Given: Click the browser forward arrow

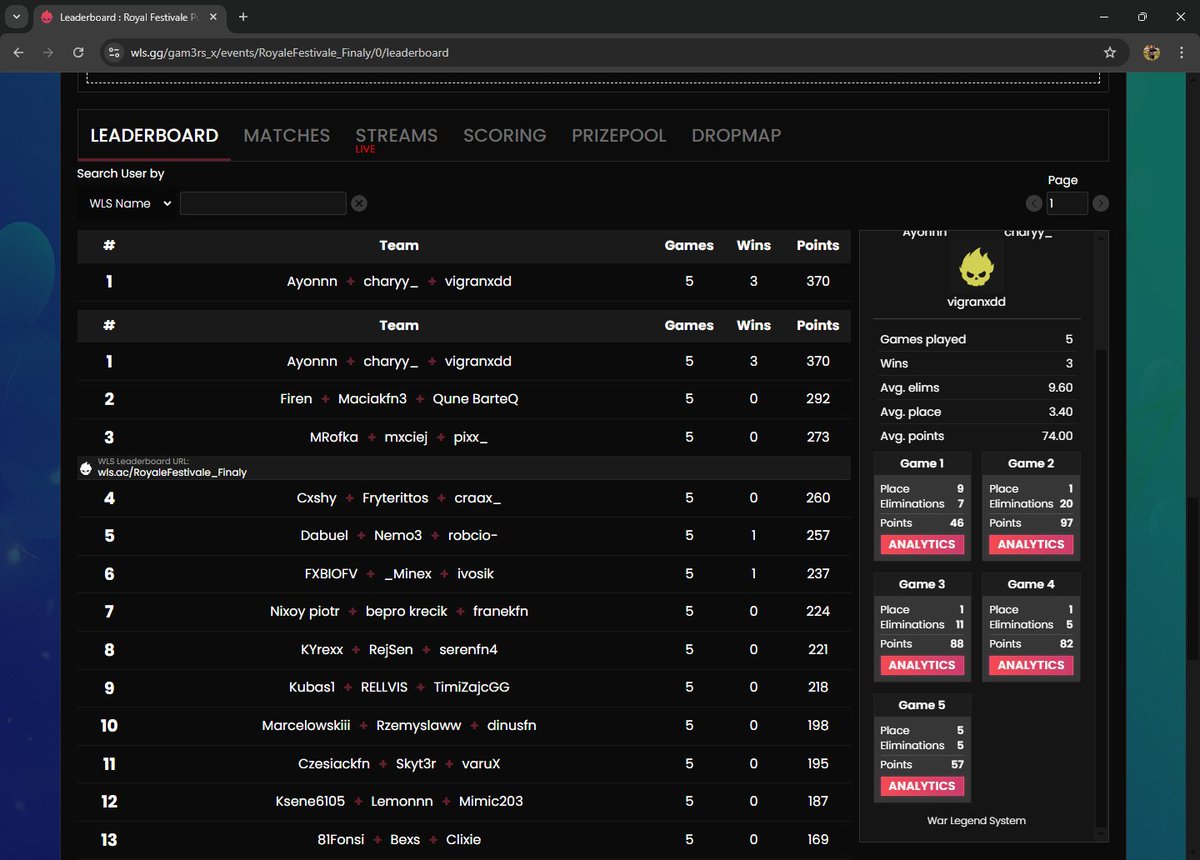Looking at the screenshot, I should point(48,52).
